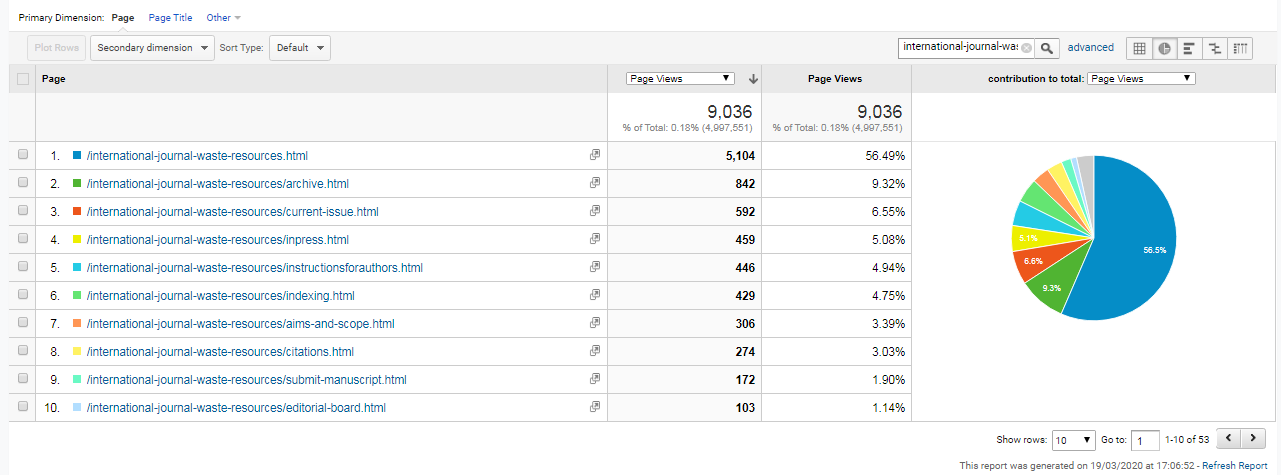1281x475 pixels.
Task: Select the comparison view icon
Action: (x=1214, y=47)
